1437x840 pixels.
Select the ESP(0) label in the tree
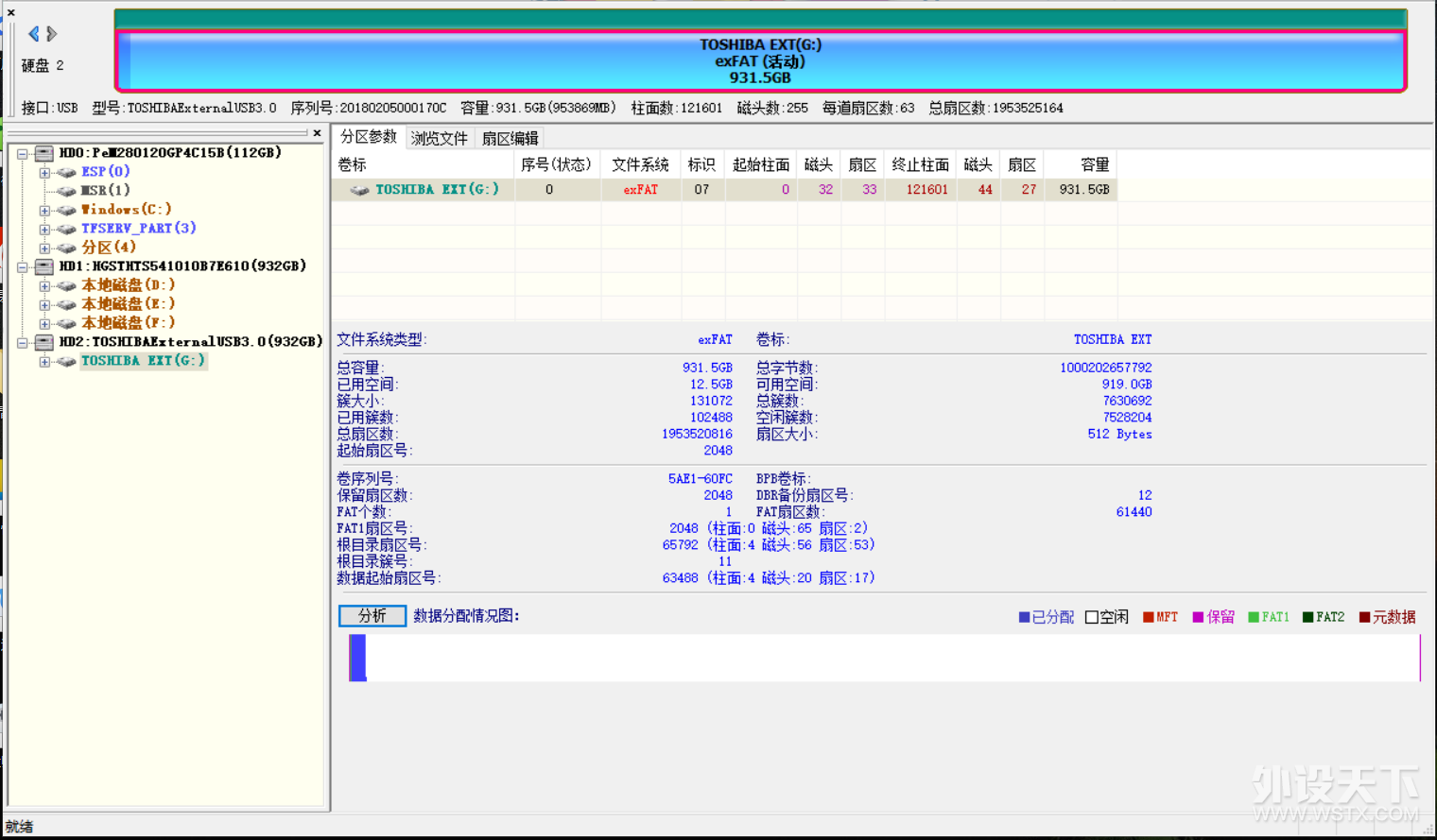point(105,172)
